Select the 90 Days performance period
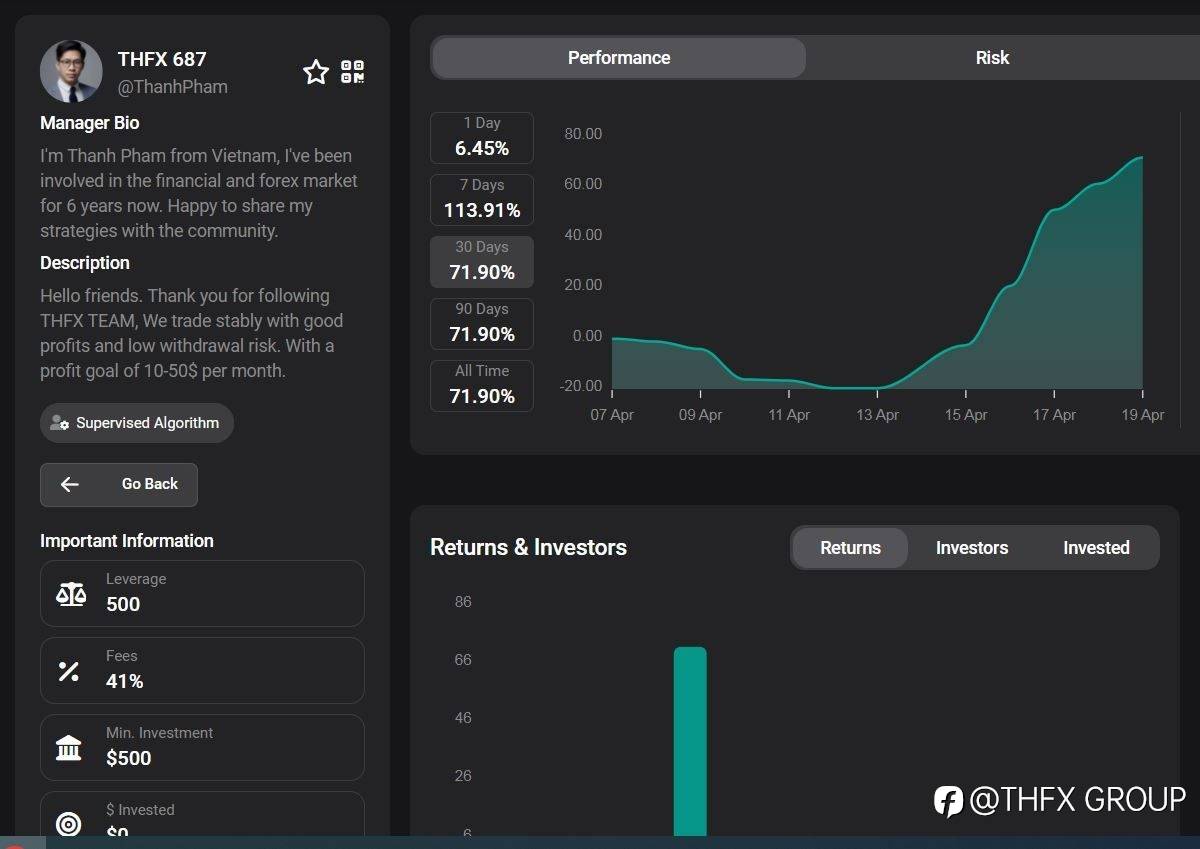Image resolution: width=1200 pixels, height=849 pixels. click(482, 324)
